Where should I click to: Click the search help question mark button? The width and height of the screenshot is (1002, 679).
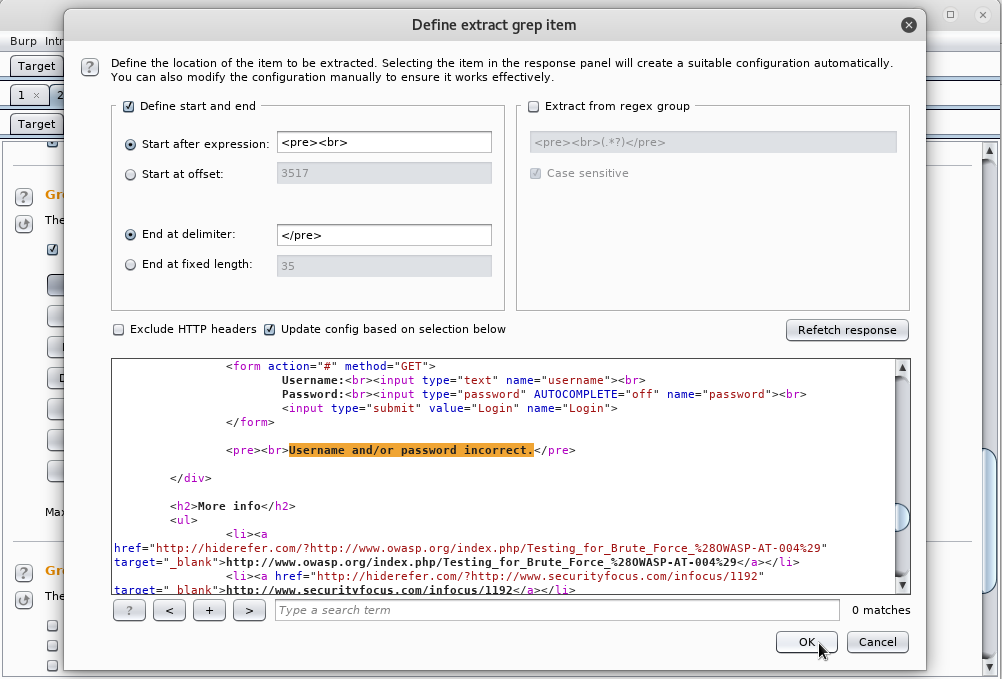(x=129, y=610)
